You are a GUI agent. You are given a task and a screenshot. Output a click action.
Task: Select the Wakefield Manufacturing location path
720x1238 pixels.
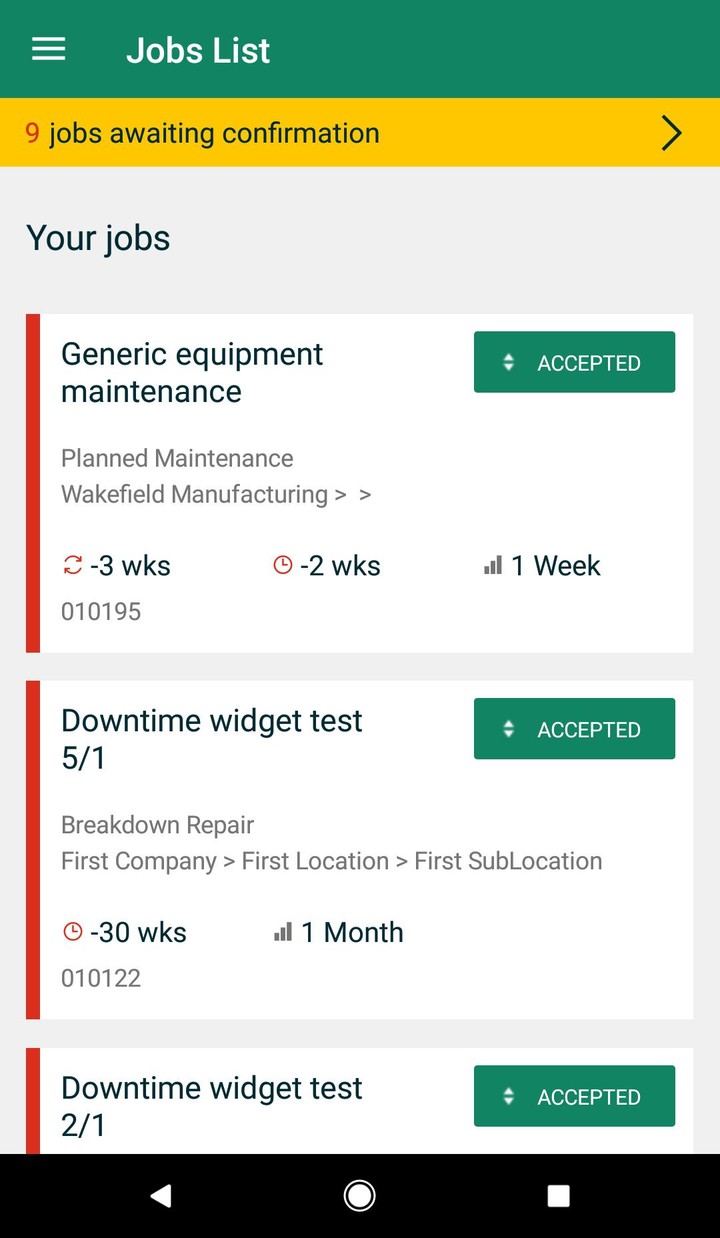(x=194, y=494)
